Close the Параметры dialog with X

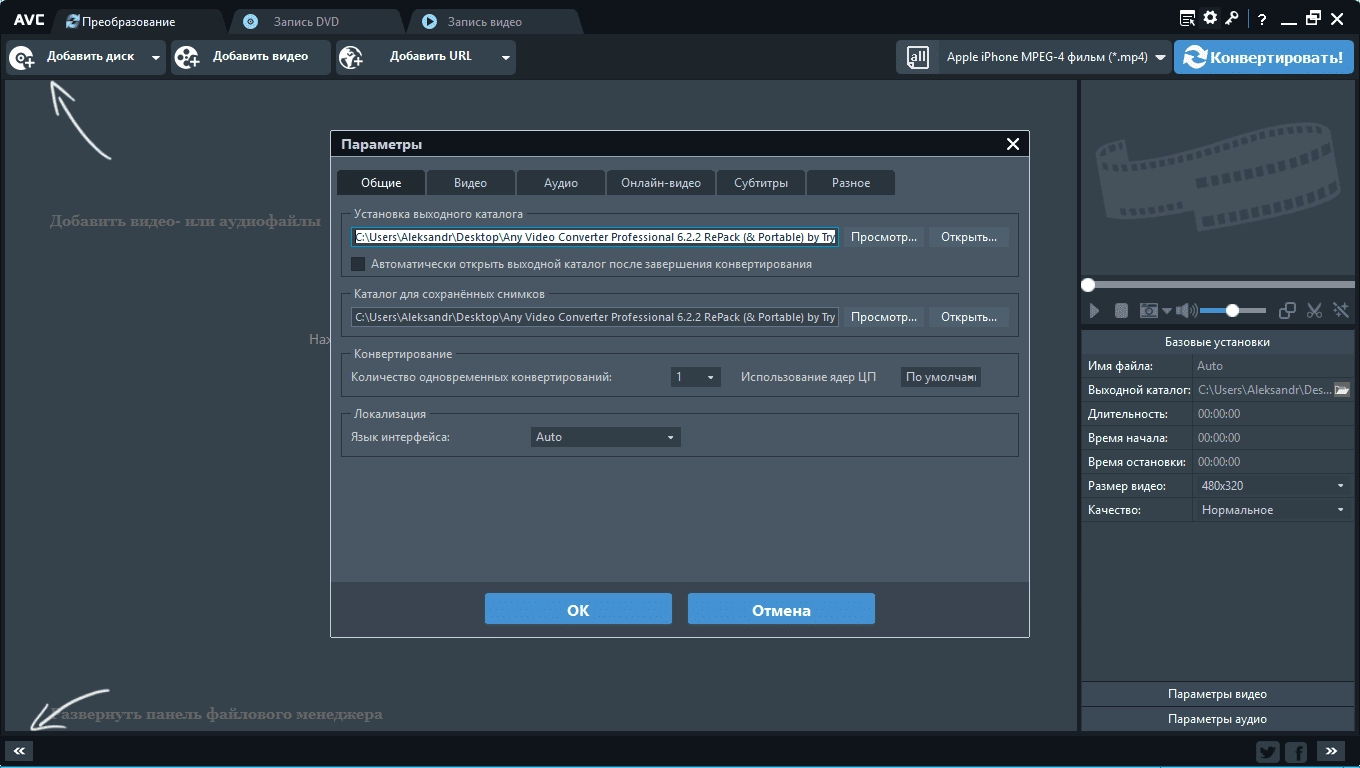coord(1013,144)
